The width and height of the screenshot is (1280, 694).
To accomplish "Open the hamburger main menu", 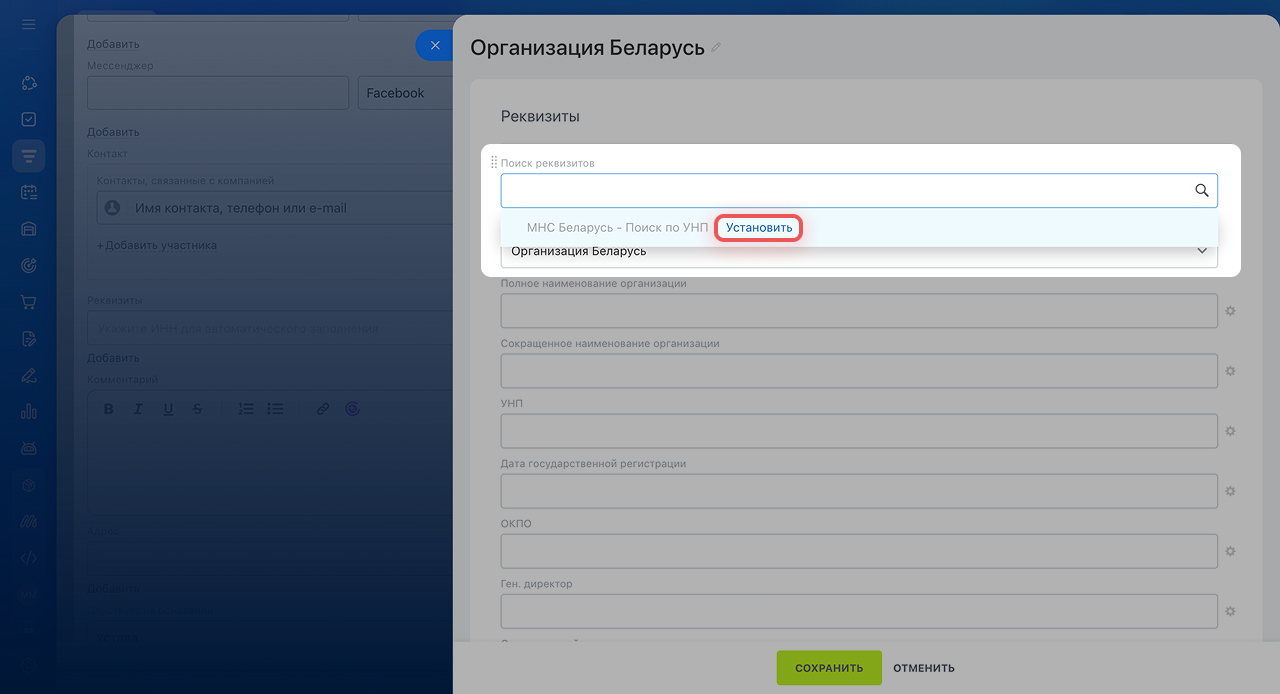I will 28,24.
